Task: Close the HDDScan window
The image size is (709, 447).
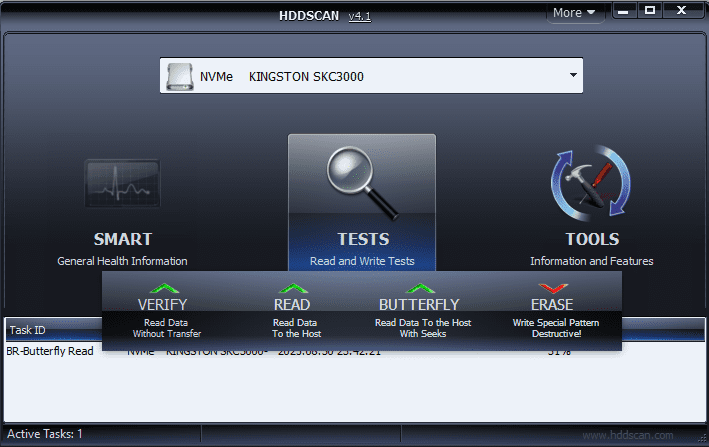Action: click(x=681, y=11)
